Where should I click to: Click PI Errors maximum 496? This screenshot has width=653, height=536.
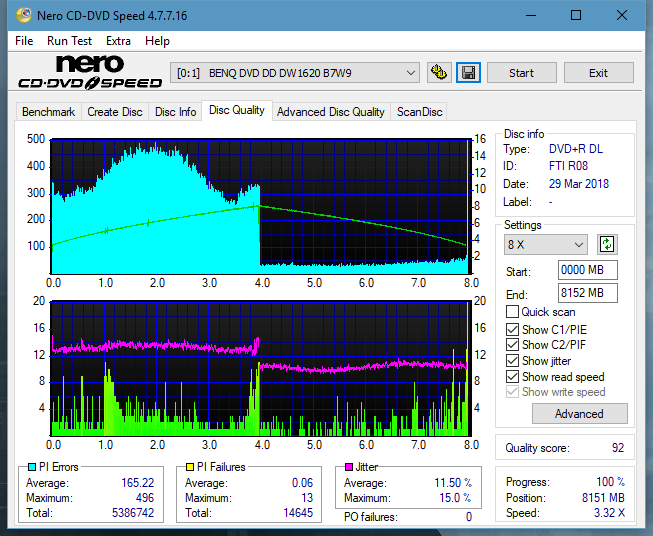click(145, 497)
